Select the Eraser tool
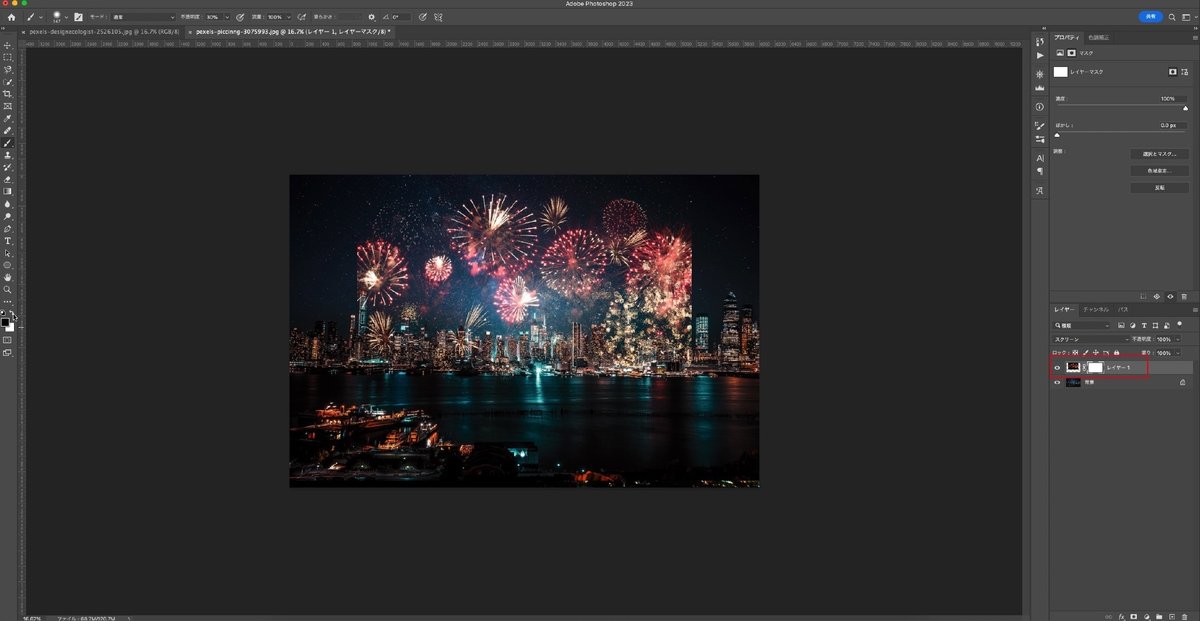1200x621 pixels. pyautogui.click(x=8, y=179)
